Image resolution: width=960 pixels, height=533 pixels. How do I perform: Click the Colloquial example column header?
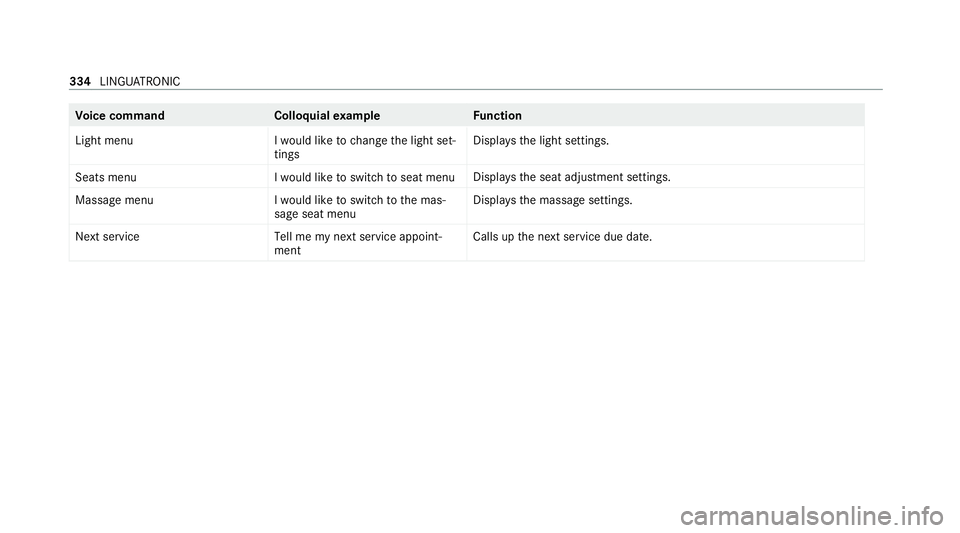coord(327,116)
